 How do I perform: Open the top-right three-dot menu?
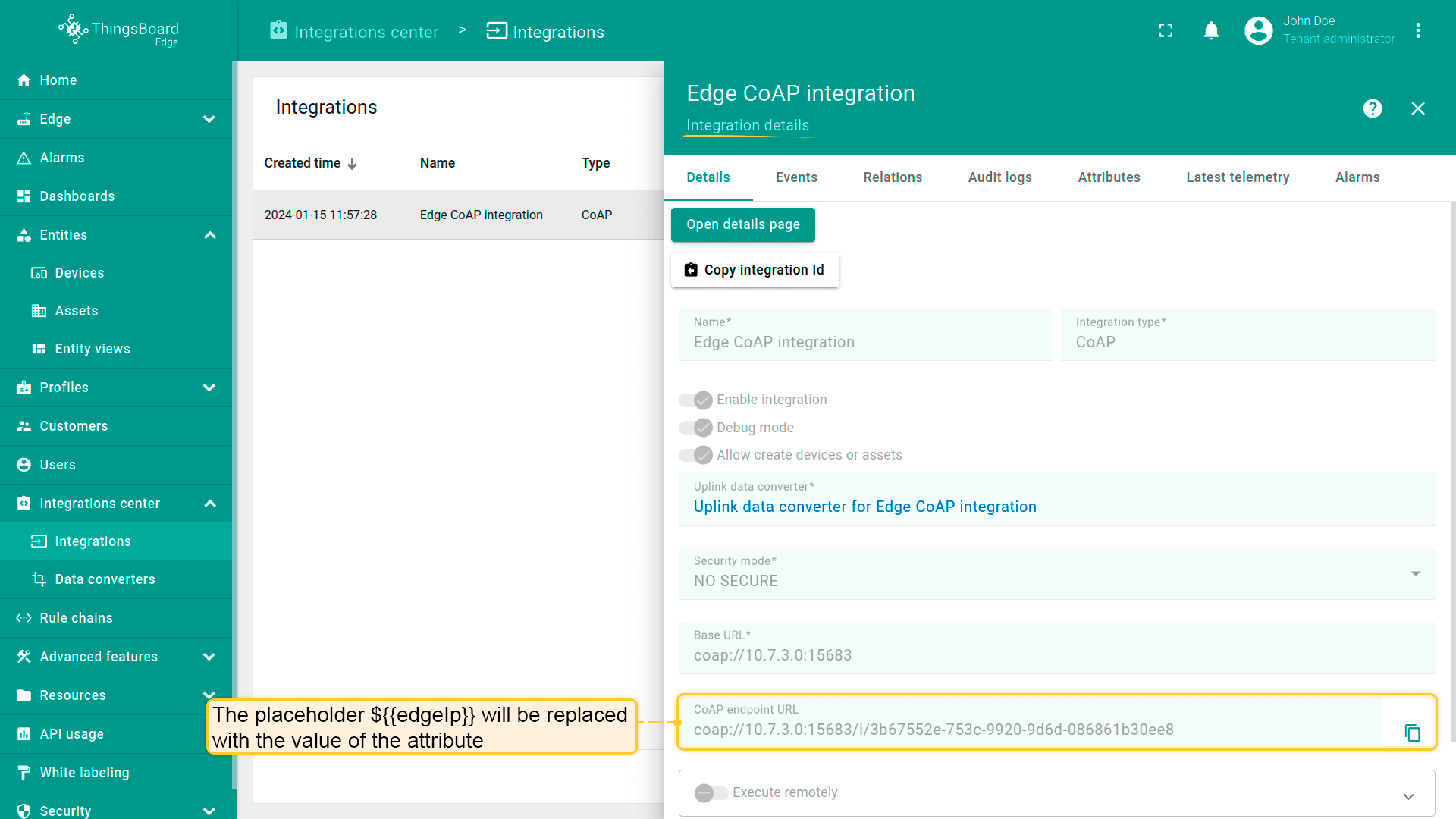point(1418,30)
